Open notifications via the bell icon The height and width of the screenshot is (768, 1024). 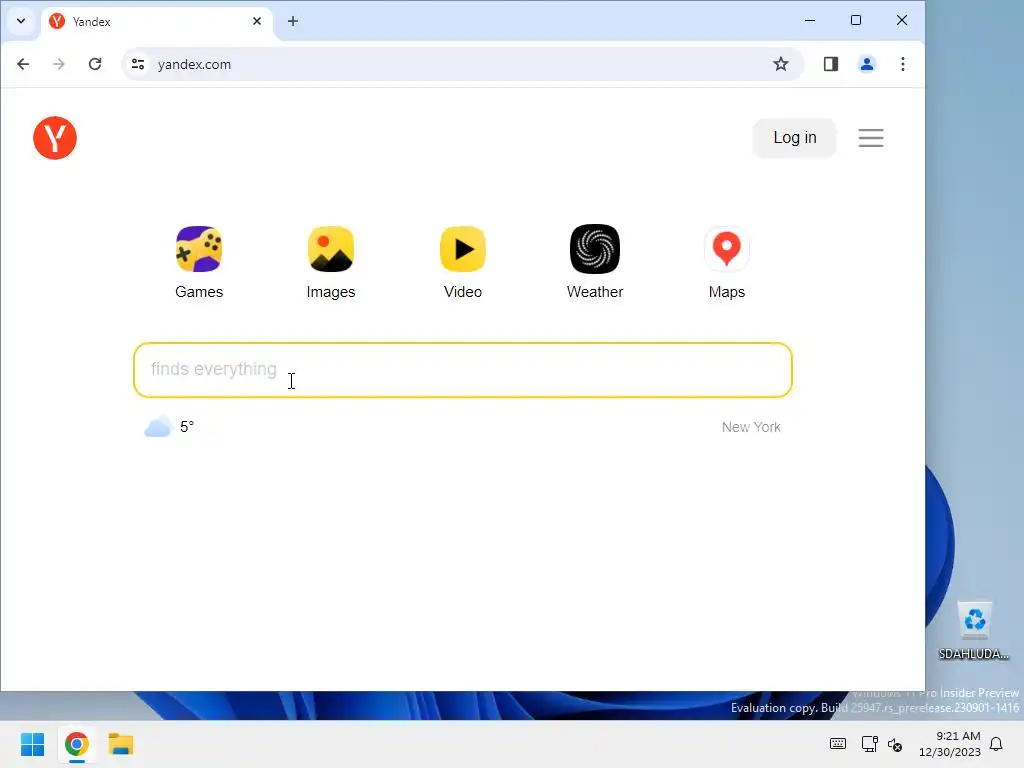997,744
